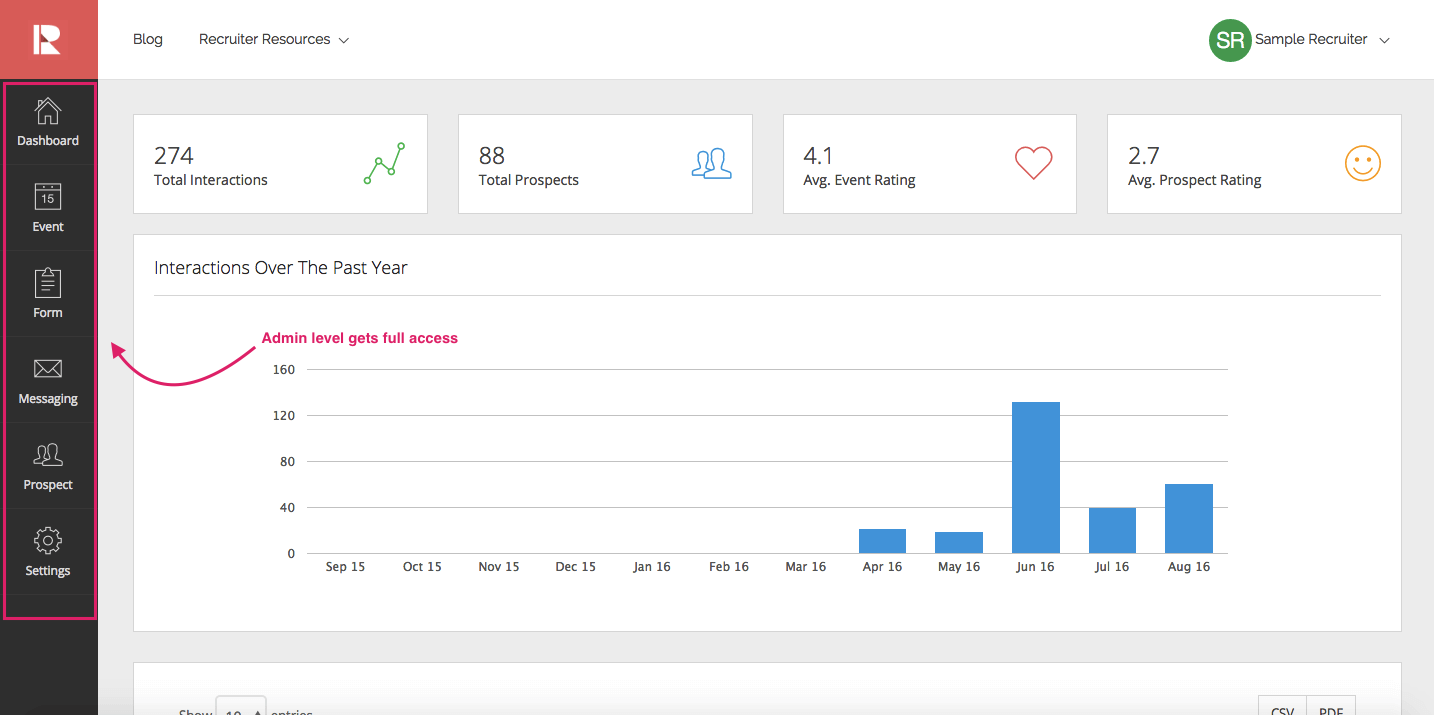
Task: Open the show entries count selector
Action: click(x=241, y=707)
